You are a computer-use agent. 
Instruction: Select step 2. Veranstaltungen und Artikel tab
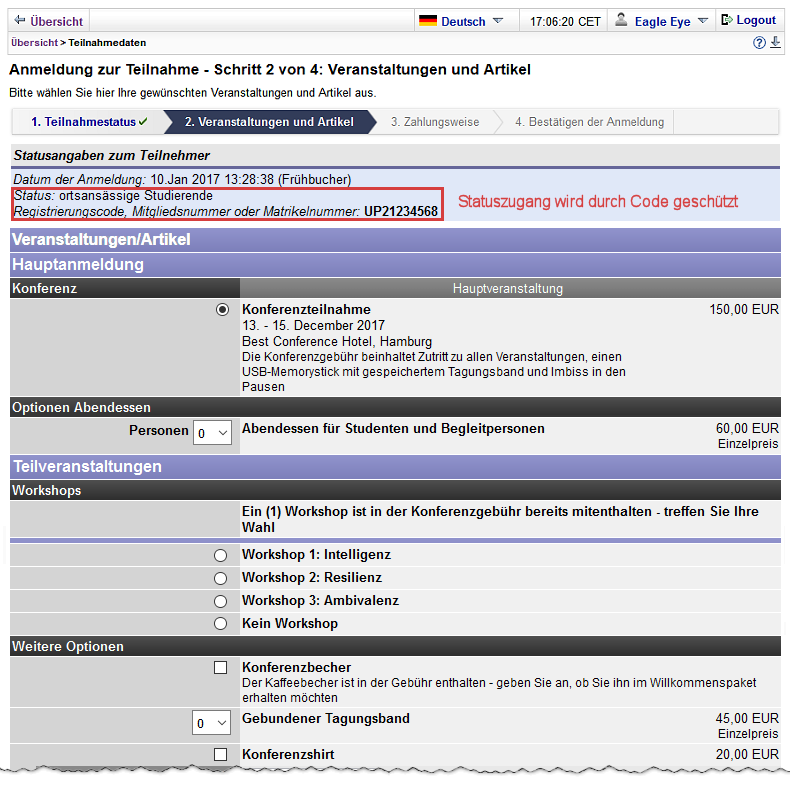point(269,122)
